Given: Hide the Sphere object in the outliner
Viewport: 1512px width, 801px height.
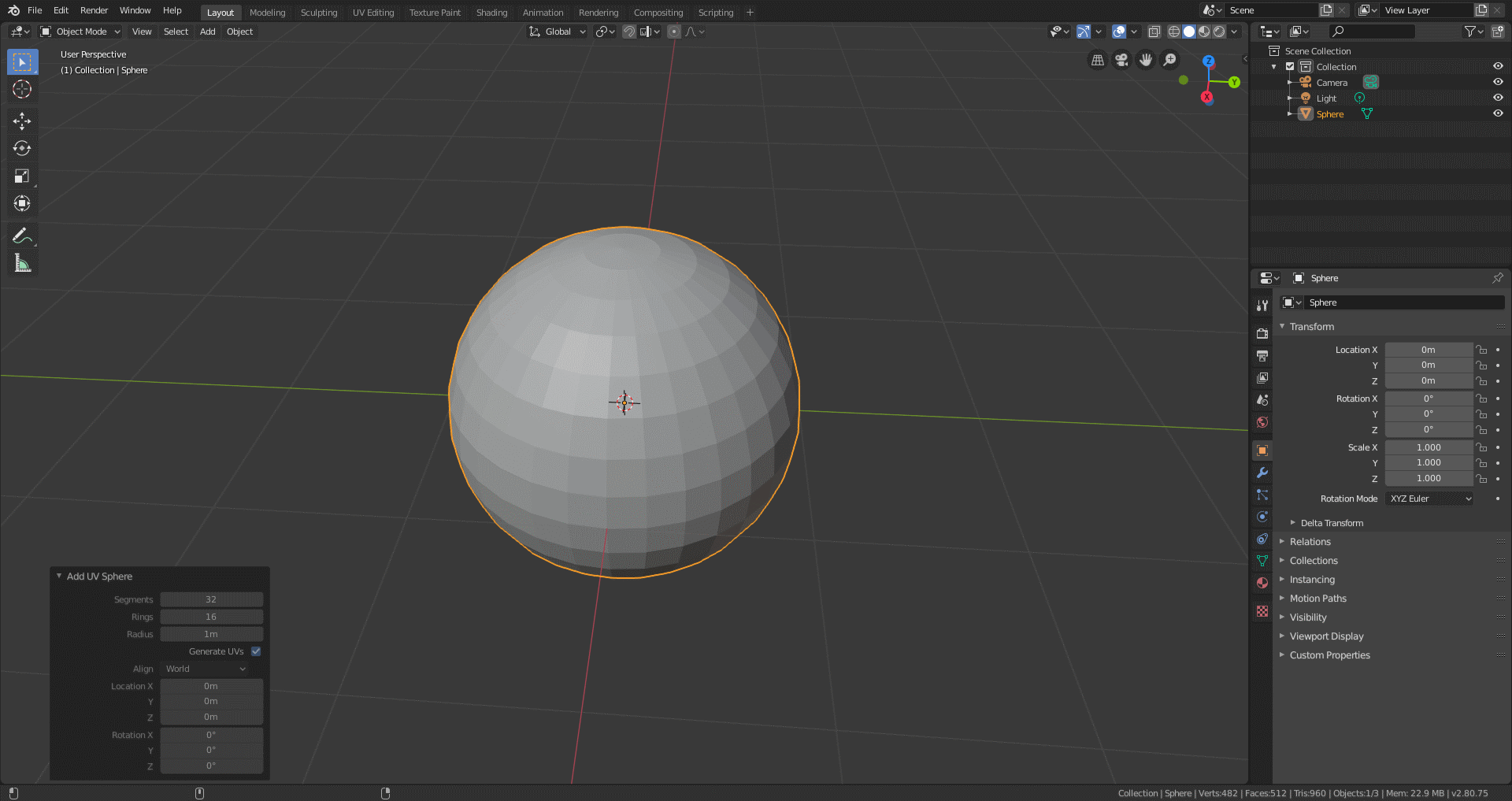Looking at the screenshot, I should tap(1498, 113).
